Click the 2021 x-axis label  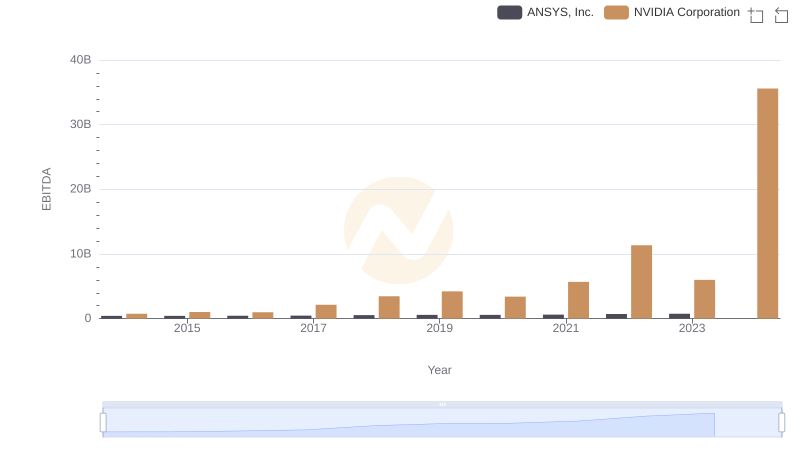(566, 328)
